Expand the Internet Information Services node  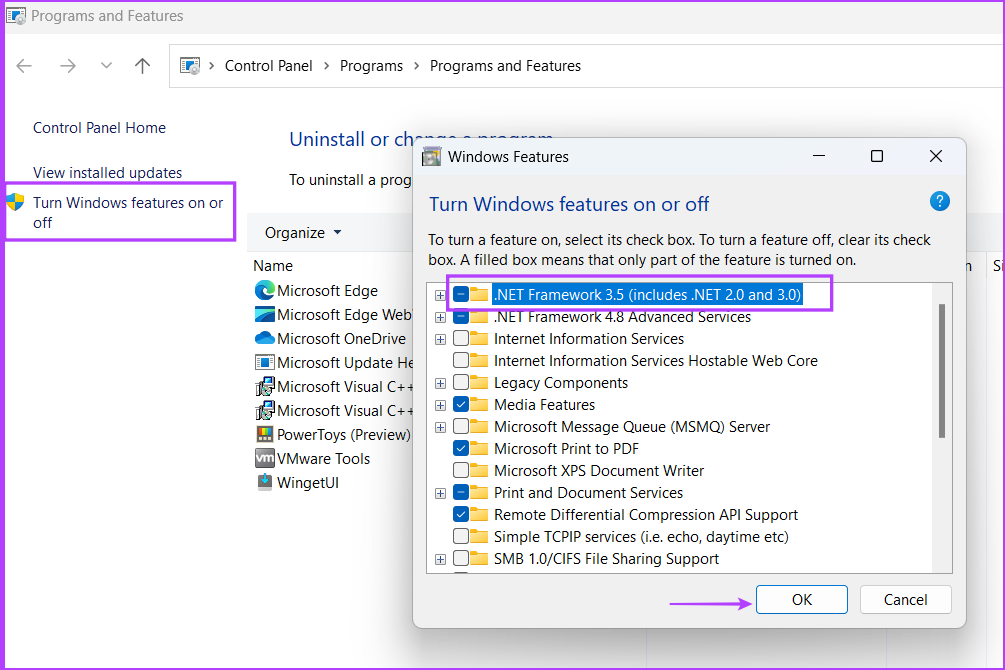[440, 339]
